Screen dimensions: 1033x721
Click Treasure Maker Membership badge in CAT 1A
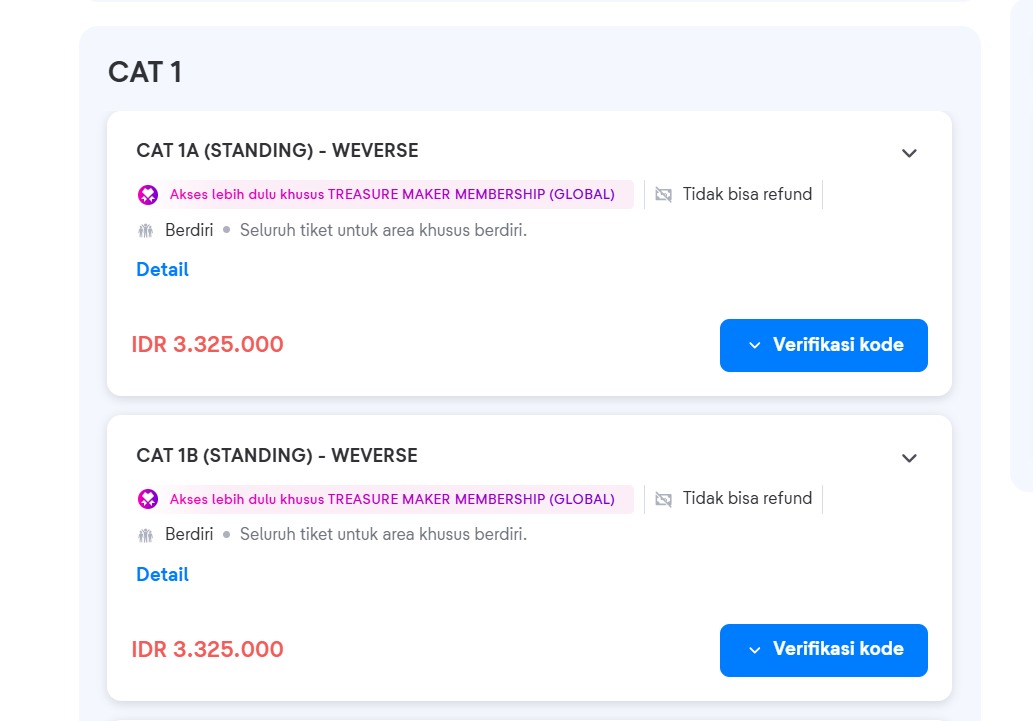coord(385,194)
